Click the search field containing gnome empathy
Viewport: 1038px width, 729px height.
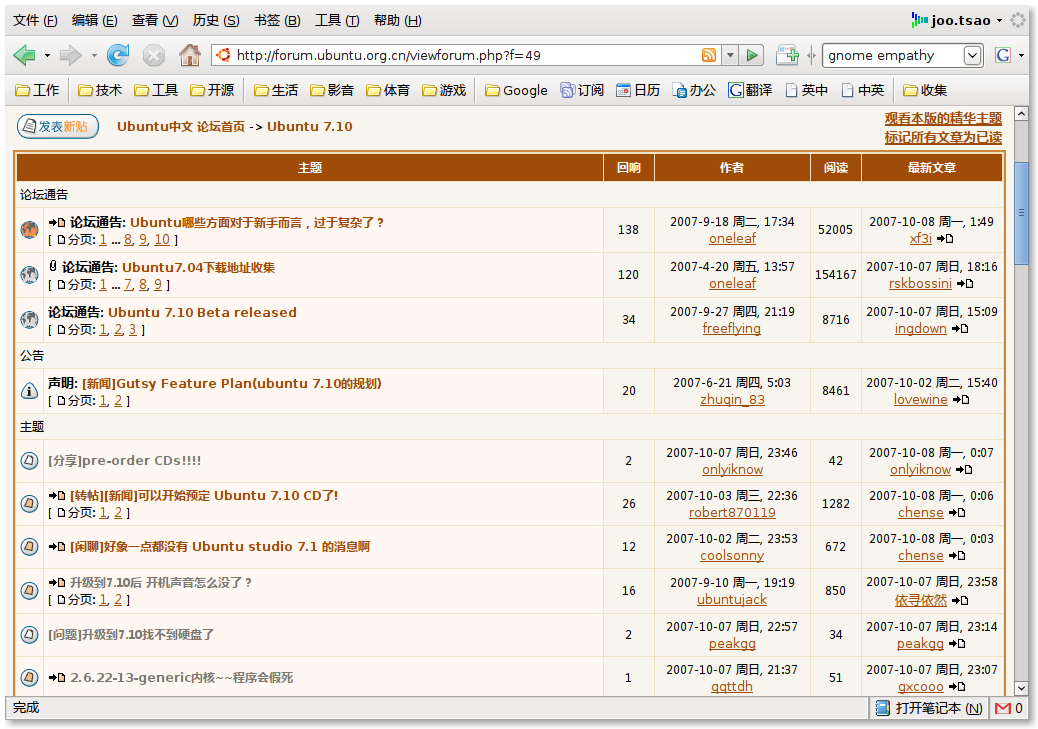892,56
